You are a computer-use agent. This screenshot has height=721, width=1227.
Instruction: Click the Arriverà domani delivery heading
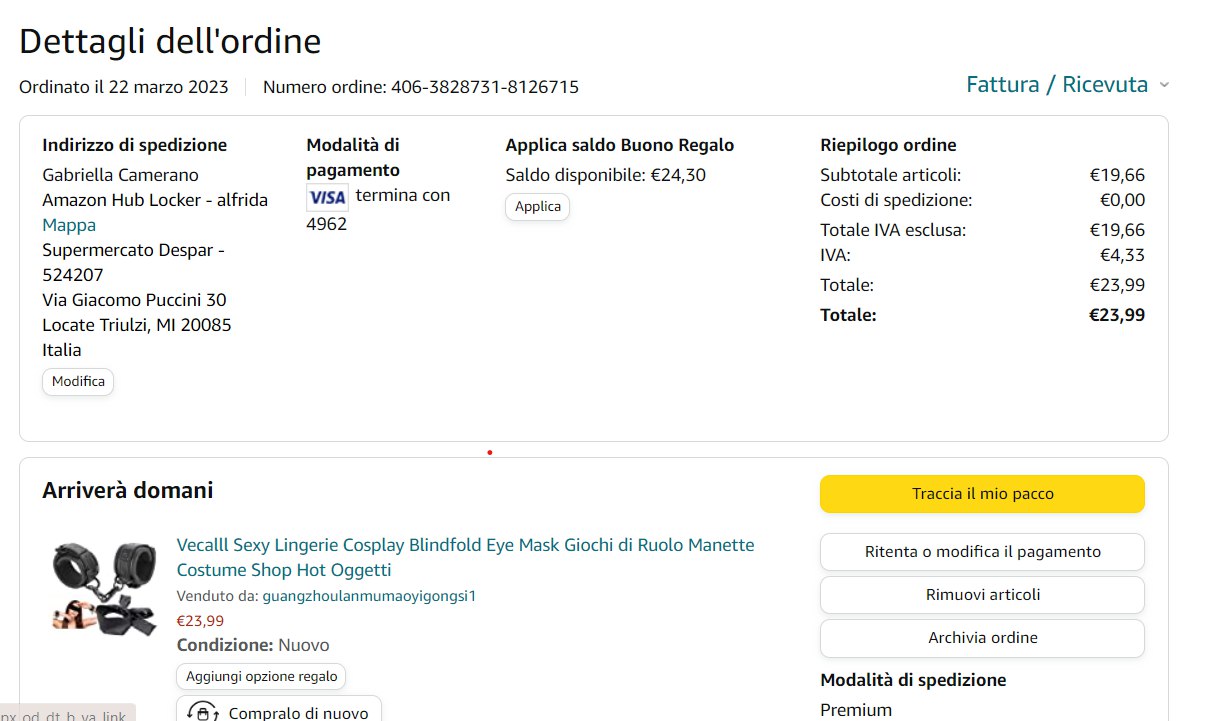(x=127, y=490)
